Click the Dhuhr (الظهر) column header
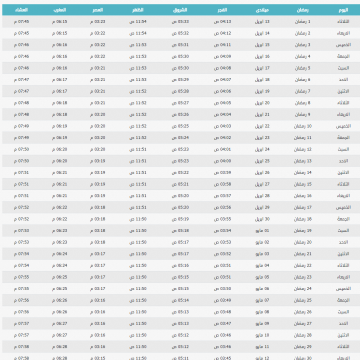 [x=138, y=10]
